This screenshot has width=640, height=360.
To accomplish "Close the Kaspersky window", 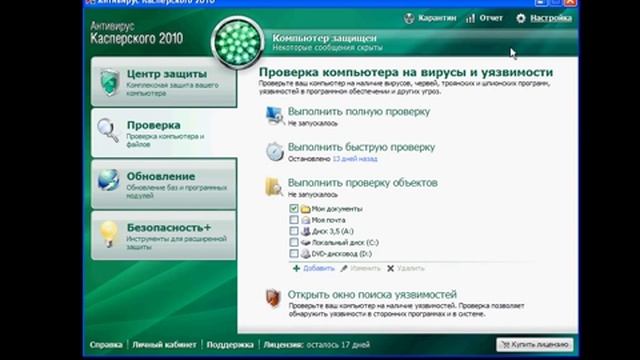I will click(570, 3).
